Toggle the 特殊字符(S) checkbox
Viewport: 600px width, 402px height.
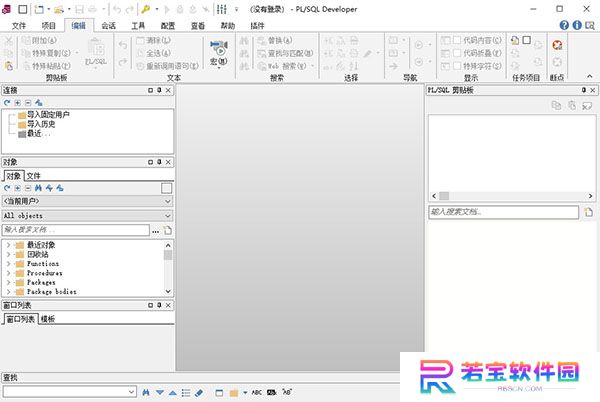[457, 66]
